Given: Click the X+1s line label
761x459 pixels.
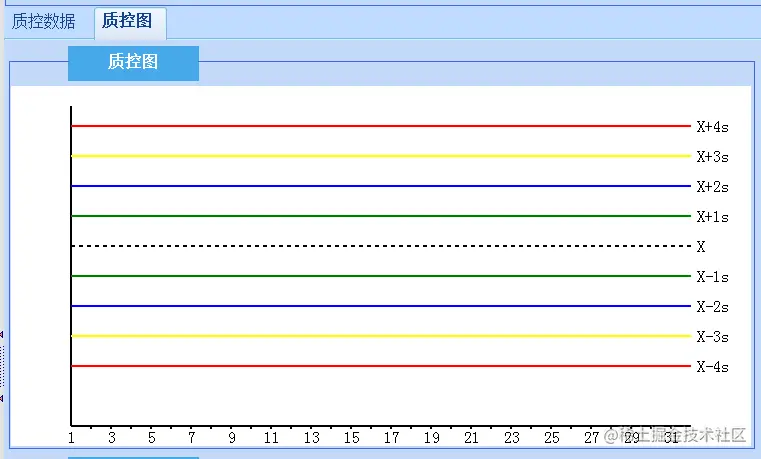Looking at the screenshot, I should 712,217.
